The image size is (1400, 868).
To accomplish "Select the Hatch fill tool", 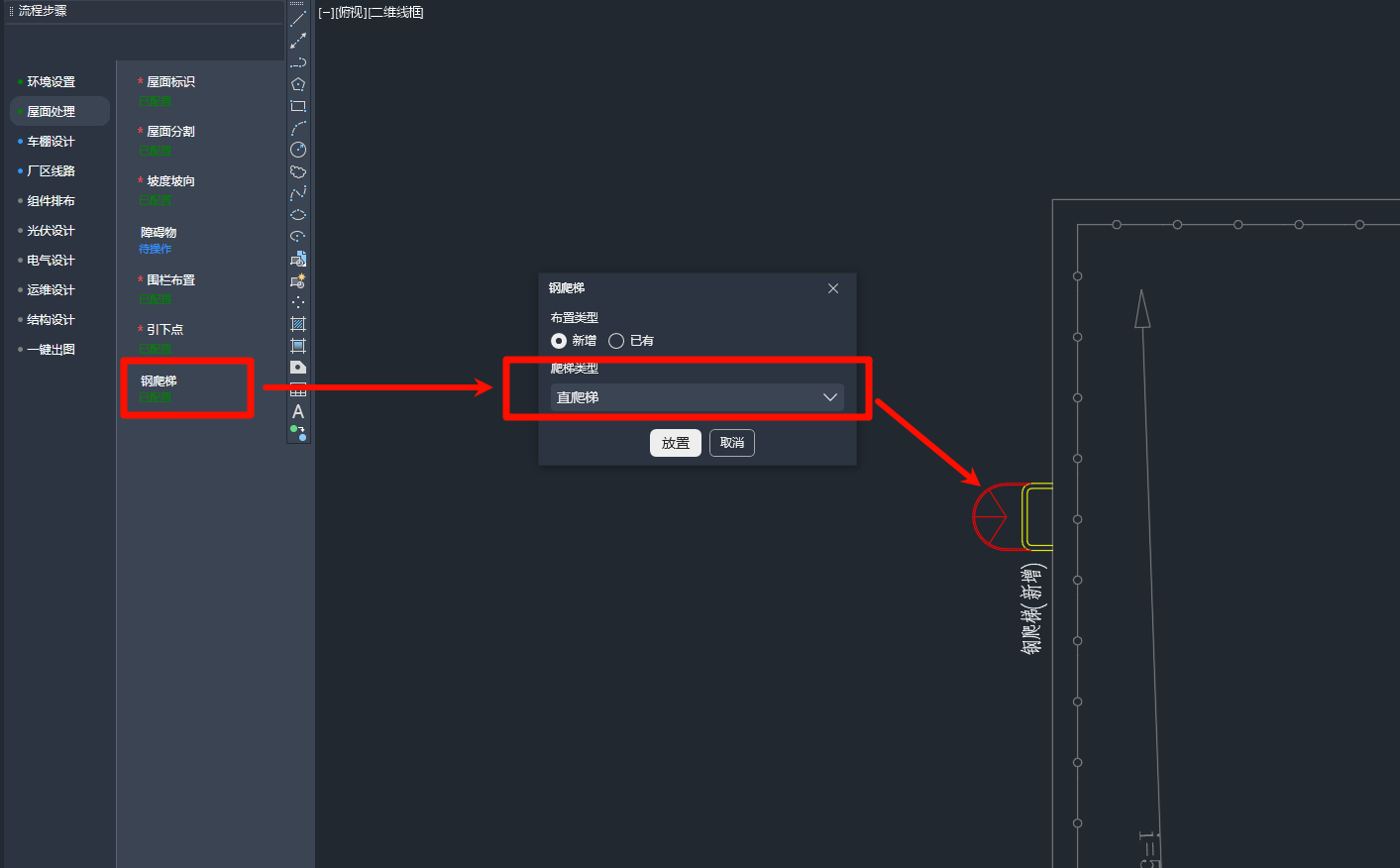I will click(298, 324).
